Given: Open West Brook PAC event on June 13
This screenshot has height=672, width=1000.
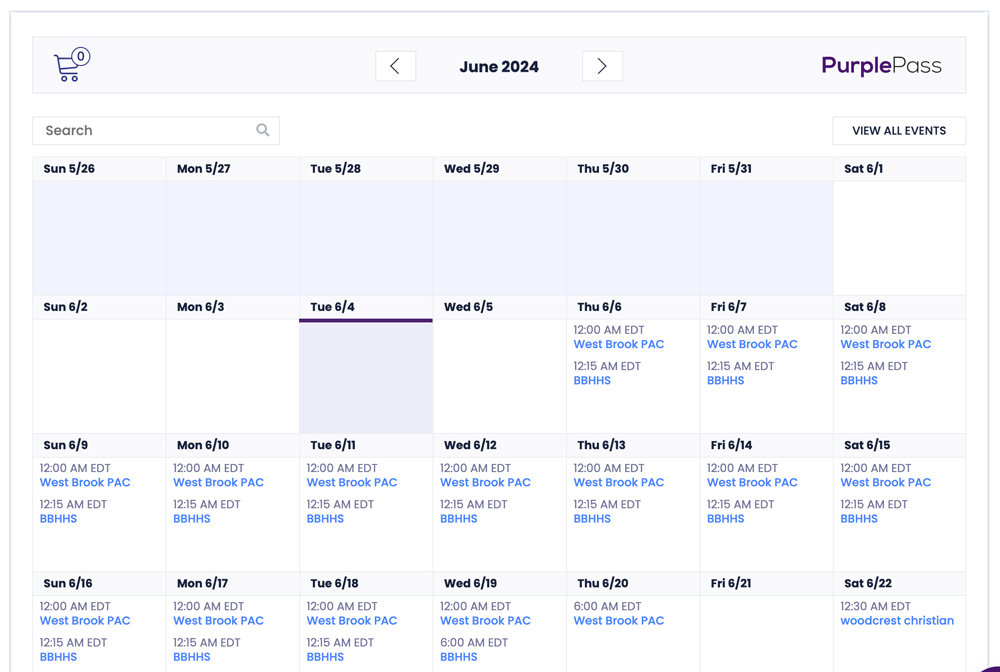Looking at the screenshot, I should tap(618, 482).
